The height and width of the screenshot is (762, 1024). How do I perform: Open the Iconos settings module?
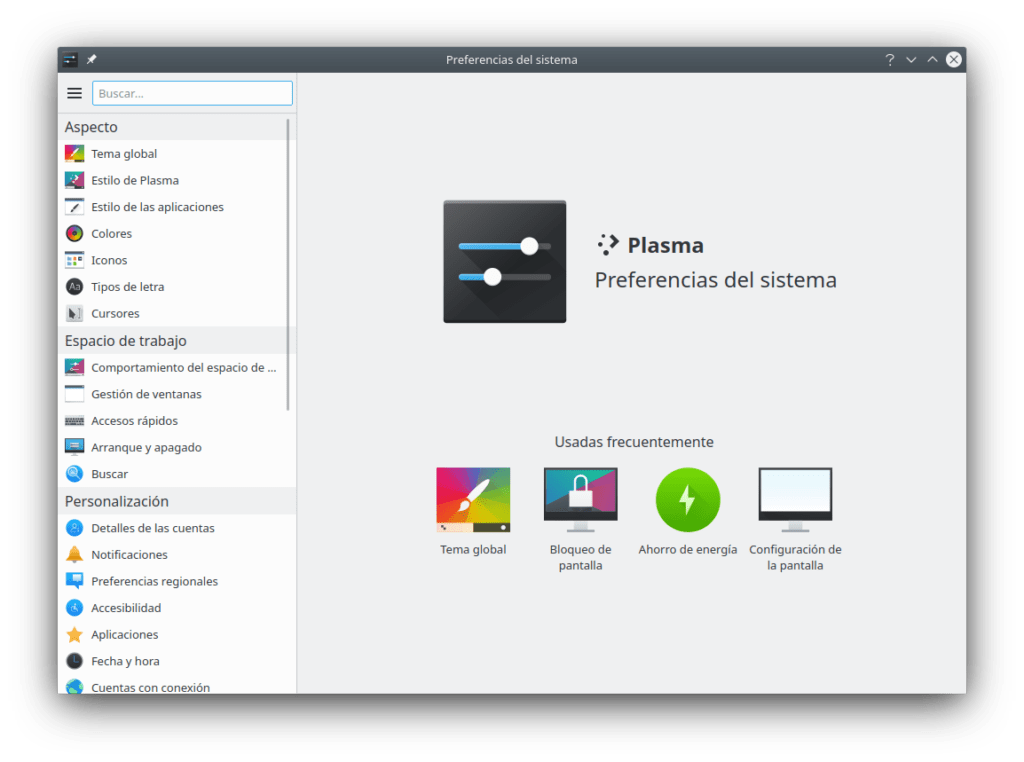click(109, 260)
